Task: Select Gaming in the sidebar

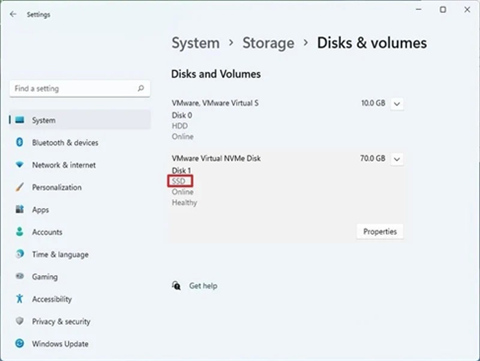Action: (80, 276)
